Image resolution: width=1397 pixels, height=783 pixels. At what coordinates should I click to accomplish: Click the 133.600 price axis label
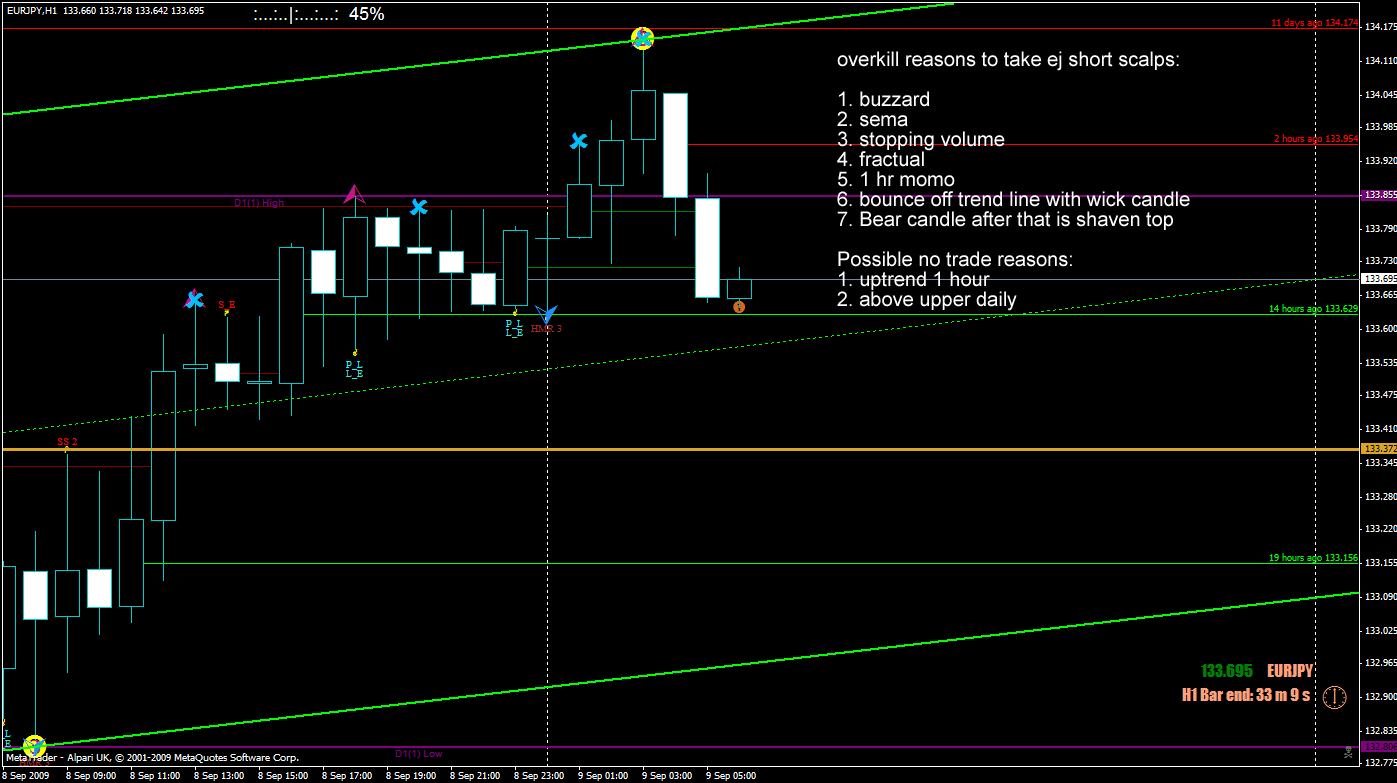(x=1380, y=328)
